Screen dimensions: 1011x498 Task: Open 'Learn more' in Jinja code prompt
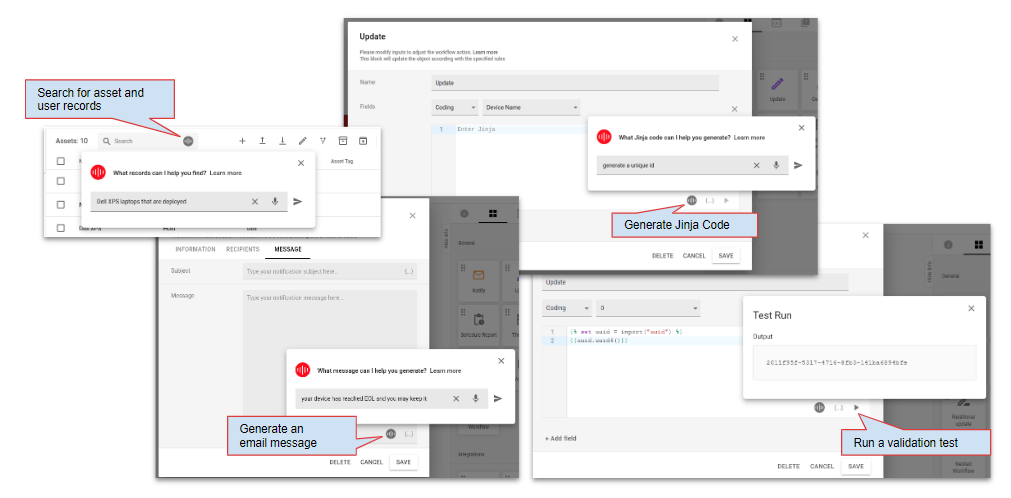(749, 137)
